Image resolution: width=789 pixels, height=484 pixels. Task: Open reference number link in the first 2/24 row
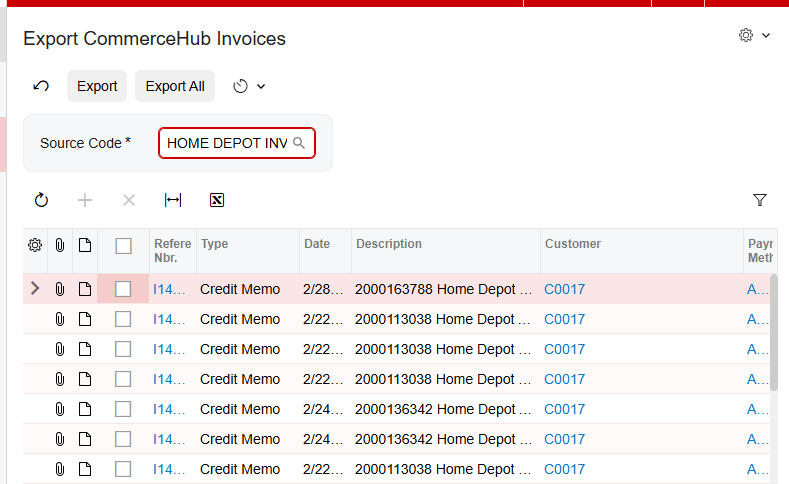coord(170,409)
